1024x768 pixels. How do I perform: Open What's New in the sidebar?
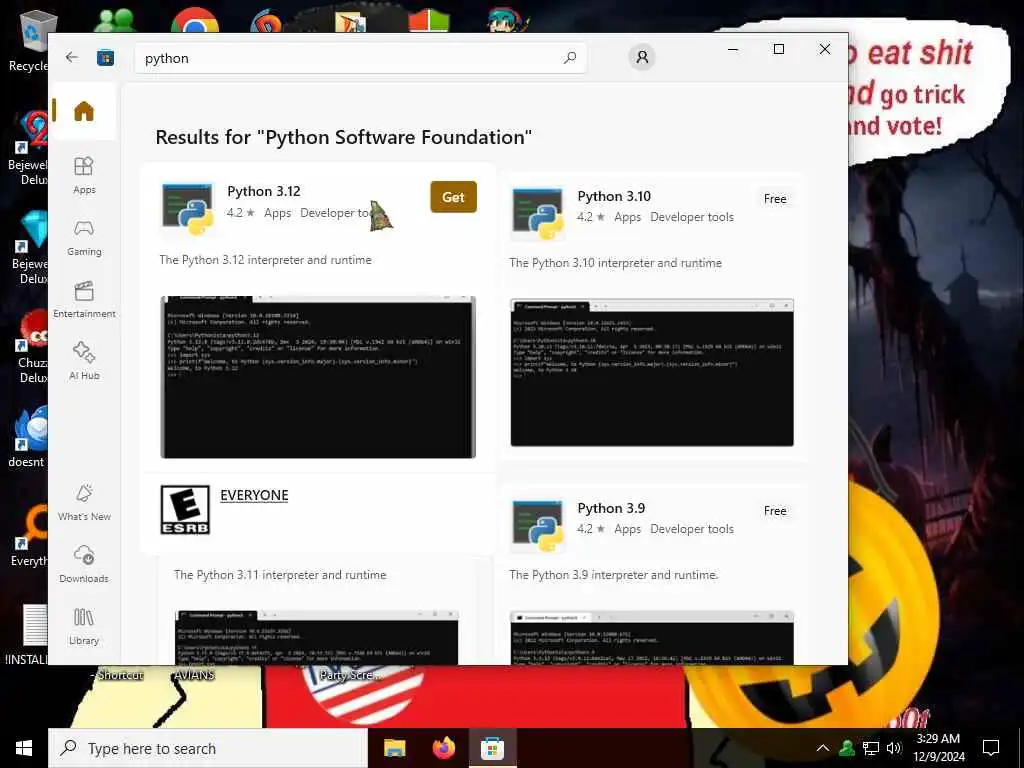tap(84, 502)
